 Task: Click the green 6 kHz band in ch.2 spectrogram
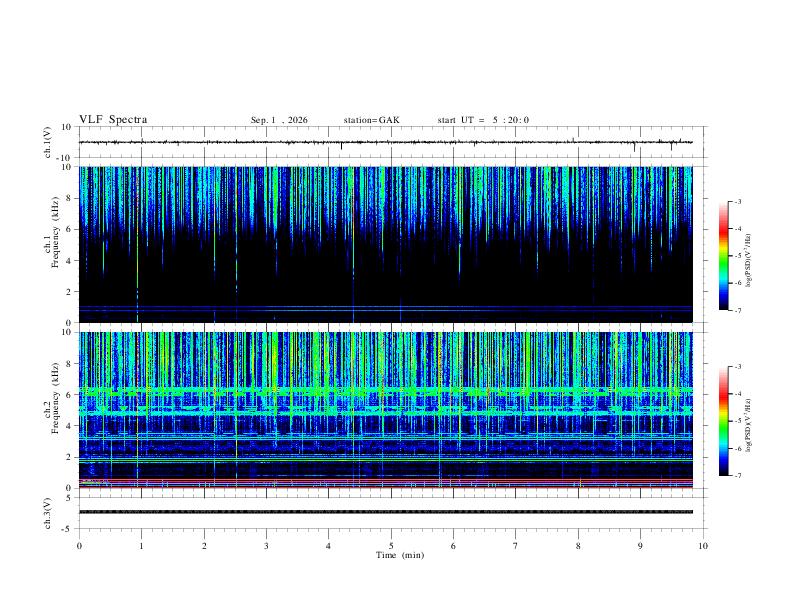click(x=385, y=391)
